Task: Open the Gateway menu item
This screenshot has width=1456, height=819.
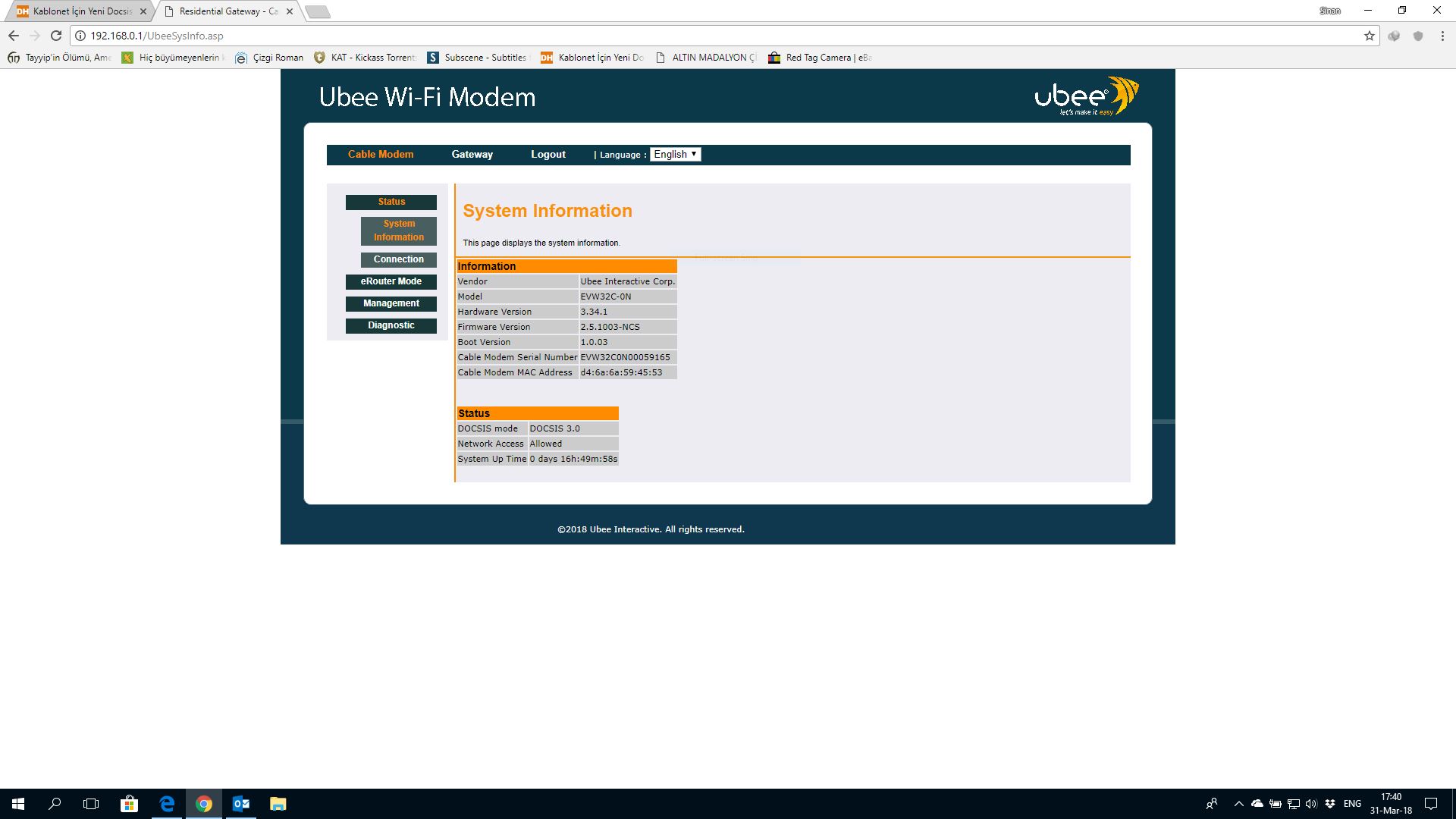Action: click(x=472, y=155)
